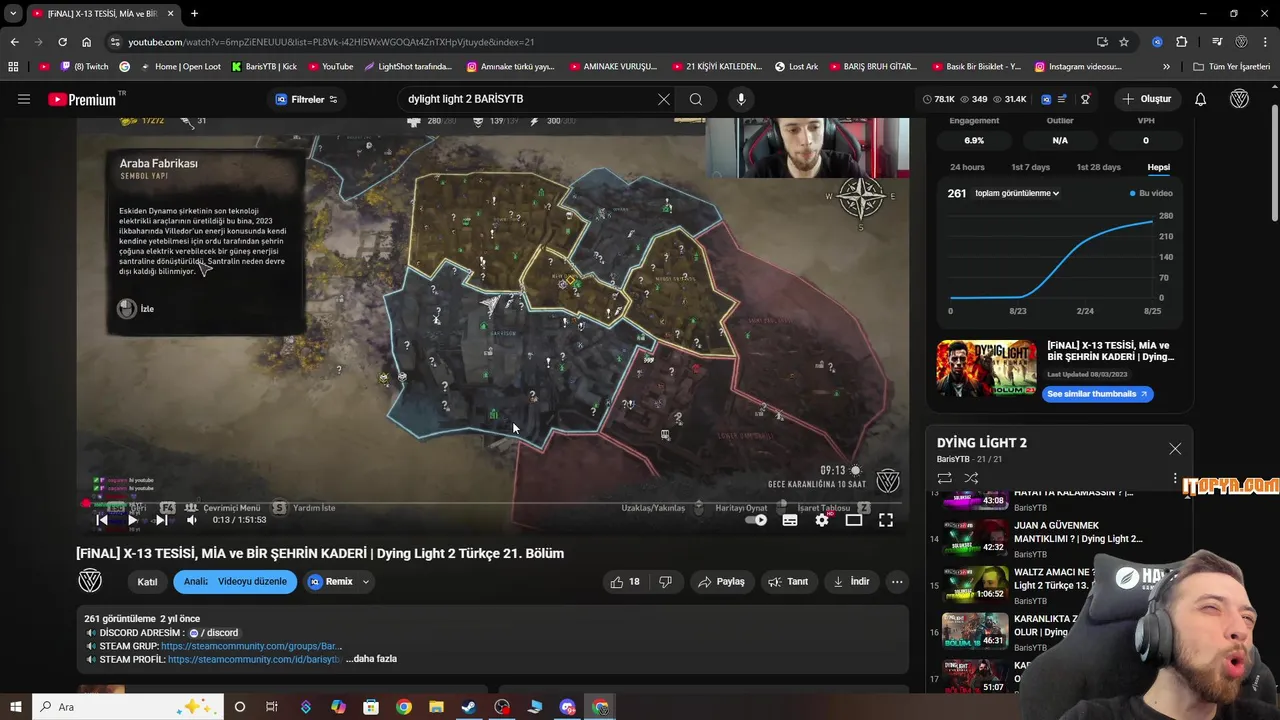This screenshot has width=1280, height=720.
Task: Expand the Remix dropdown arrow
Action: [x=366, y=582]
